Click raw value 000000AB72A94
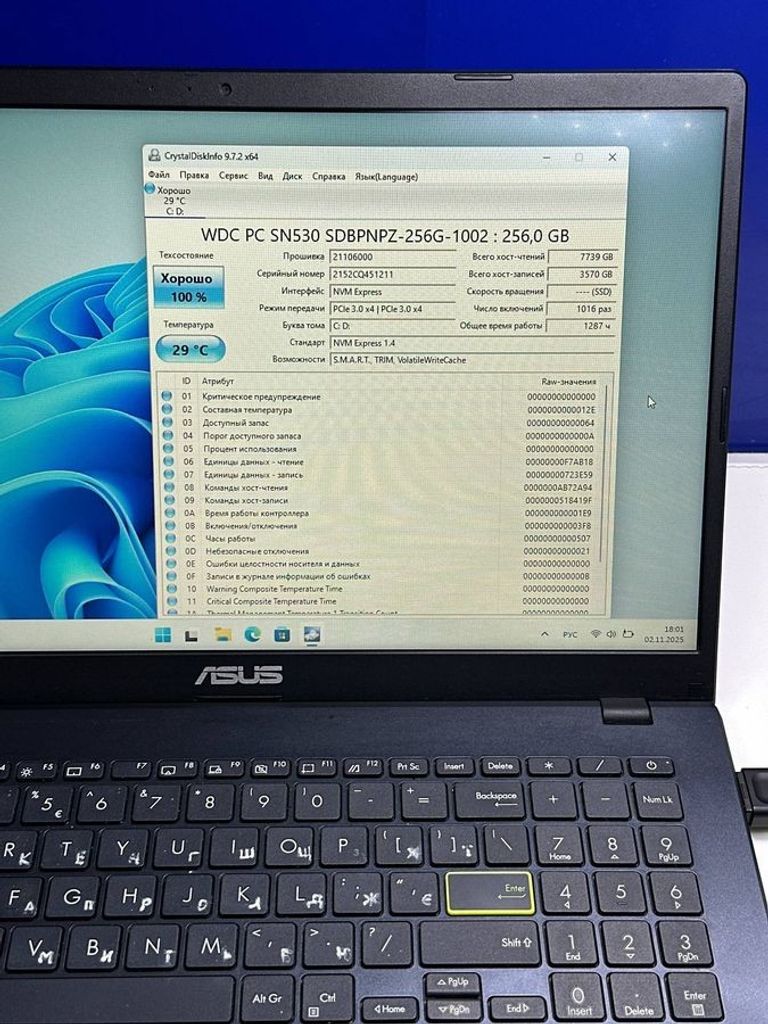Image resolution: width=768 pixels, height=1024 pixels. (558, 487)
